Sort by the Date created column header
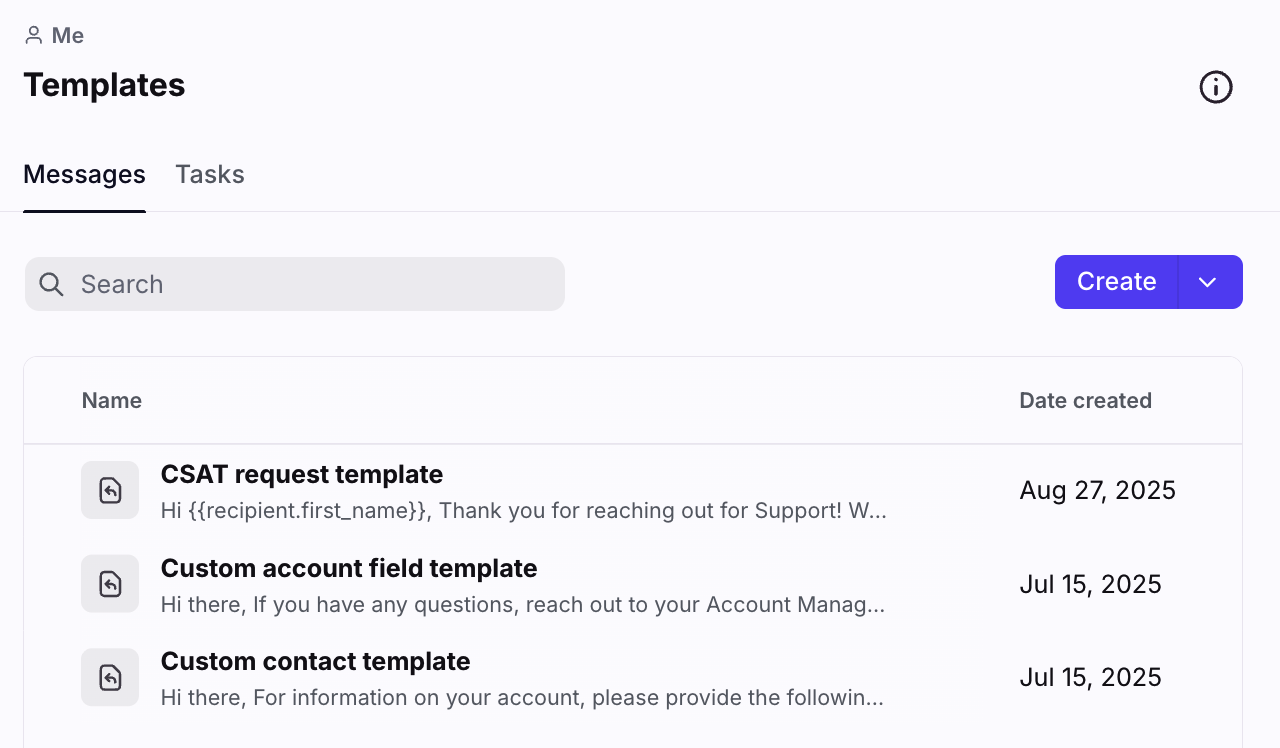The width and height of the screenshot is (1280, 748). 1085,401
